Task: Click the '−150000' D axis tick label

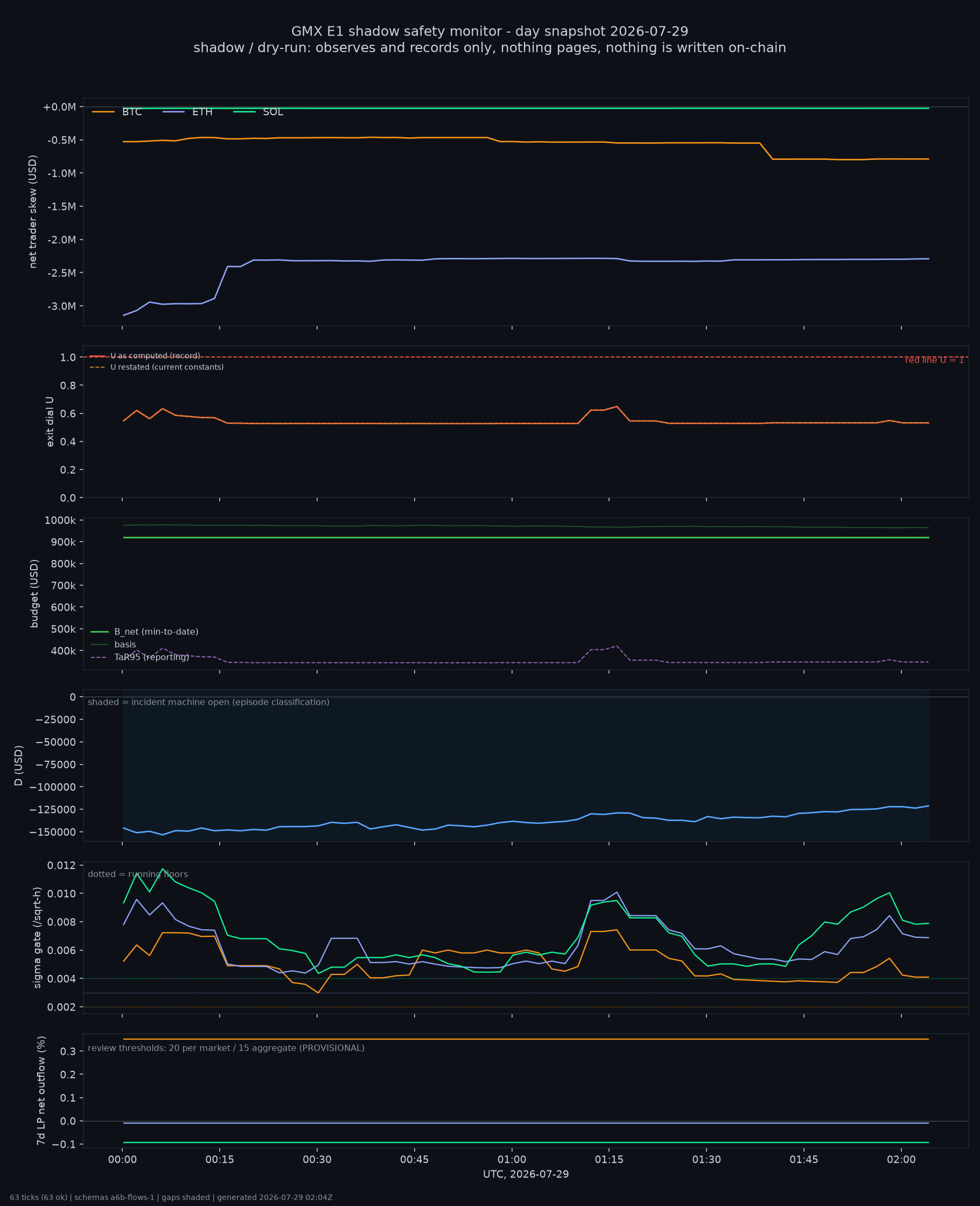Action: (x=53, y=832)
